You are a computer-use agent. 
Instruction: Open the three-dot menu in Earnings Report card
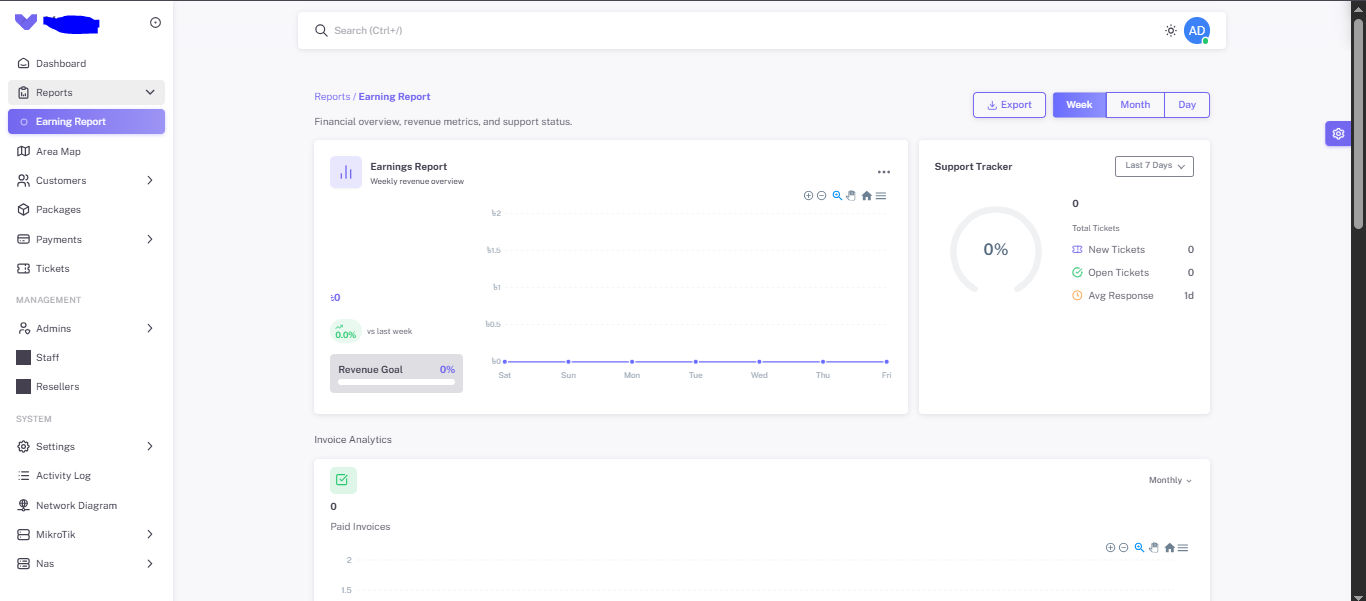tap(883, 172)
